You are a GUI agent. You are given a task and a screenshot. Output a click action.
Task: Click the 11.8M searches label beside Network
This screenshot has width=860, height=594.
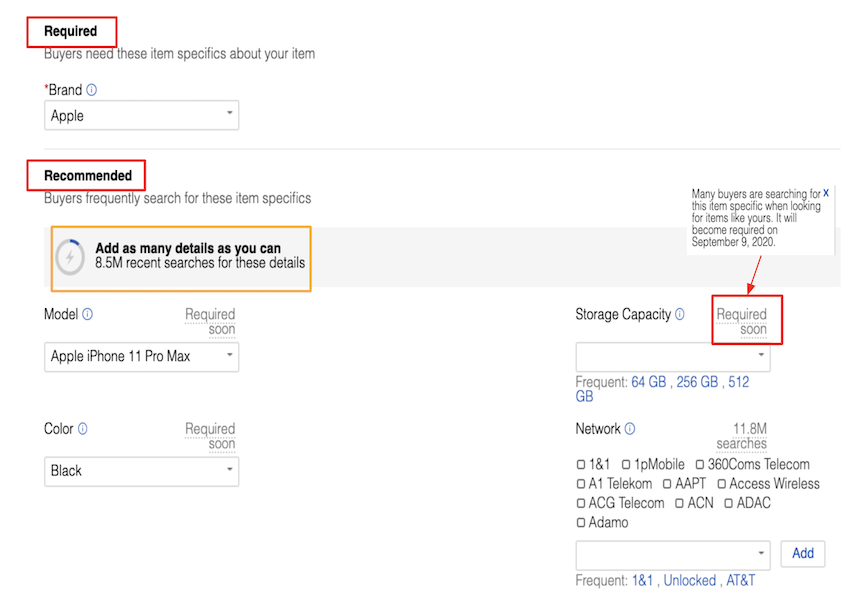(742, 436)
